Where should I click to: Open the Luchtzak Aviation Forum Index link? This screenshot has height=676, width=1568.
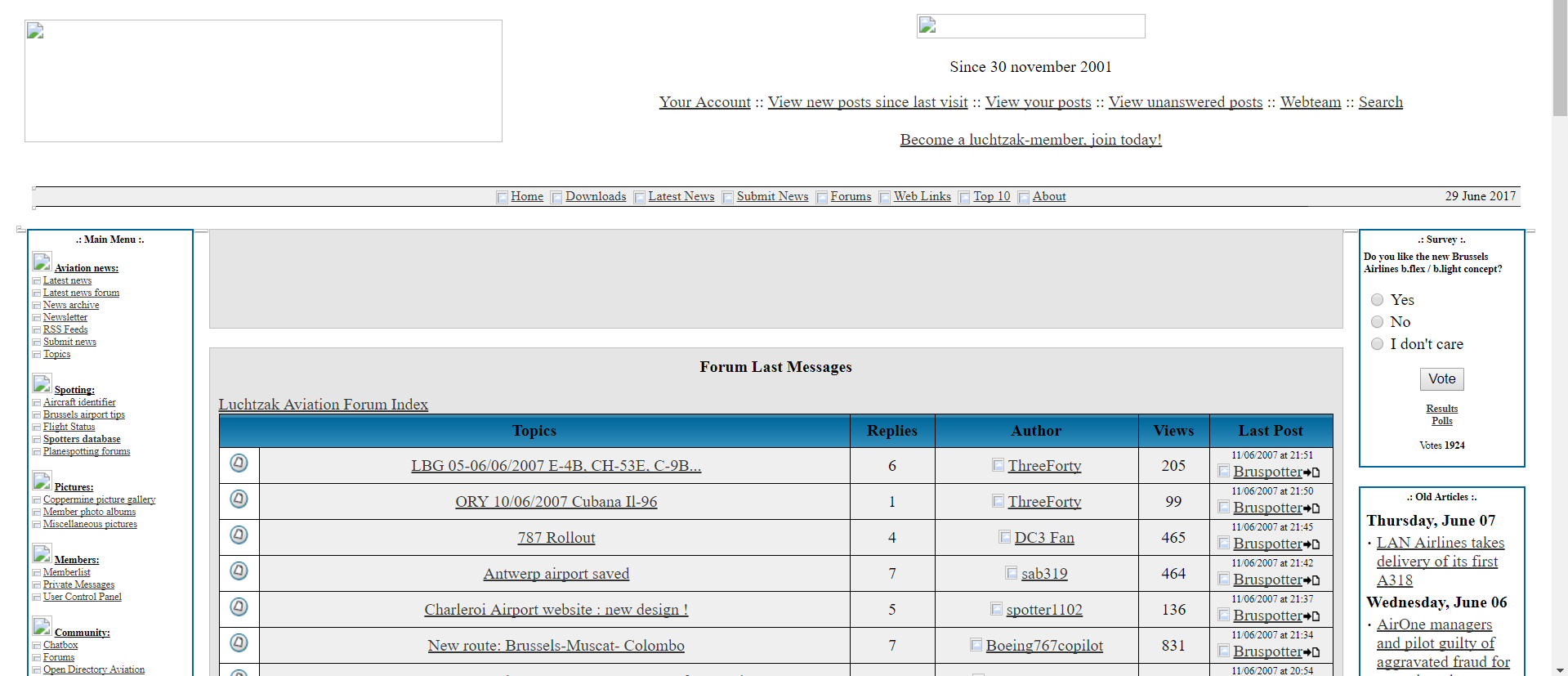pos(323,405)
